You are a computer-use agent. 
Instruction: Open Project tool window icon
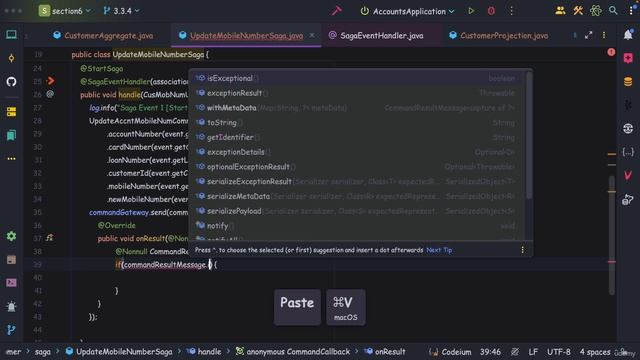pos(11,35)
